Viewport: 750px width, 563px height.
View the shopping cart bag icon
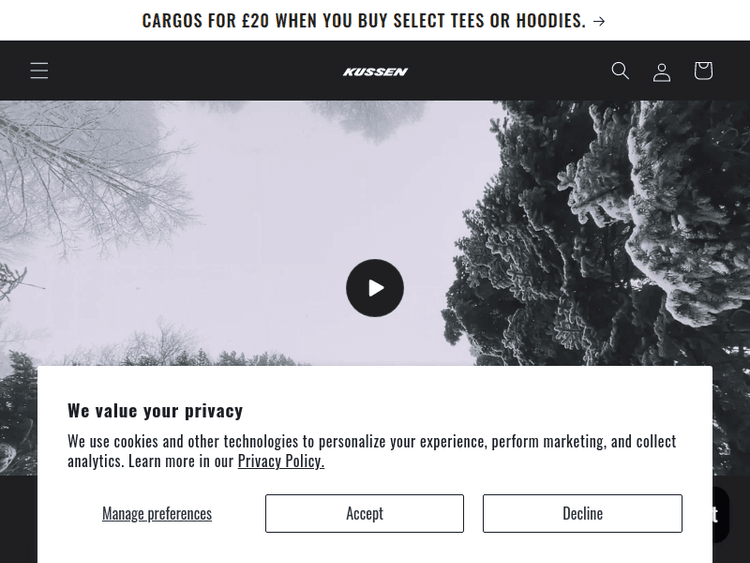click(x=703, y=71)
